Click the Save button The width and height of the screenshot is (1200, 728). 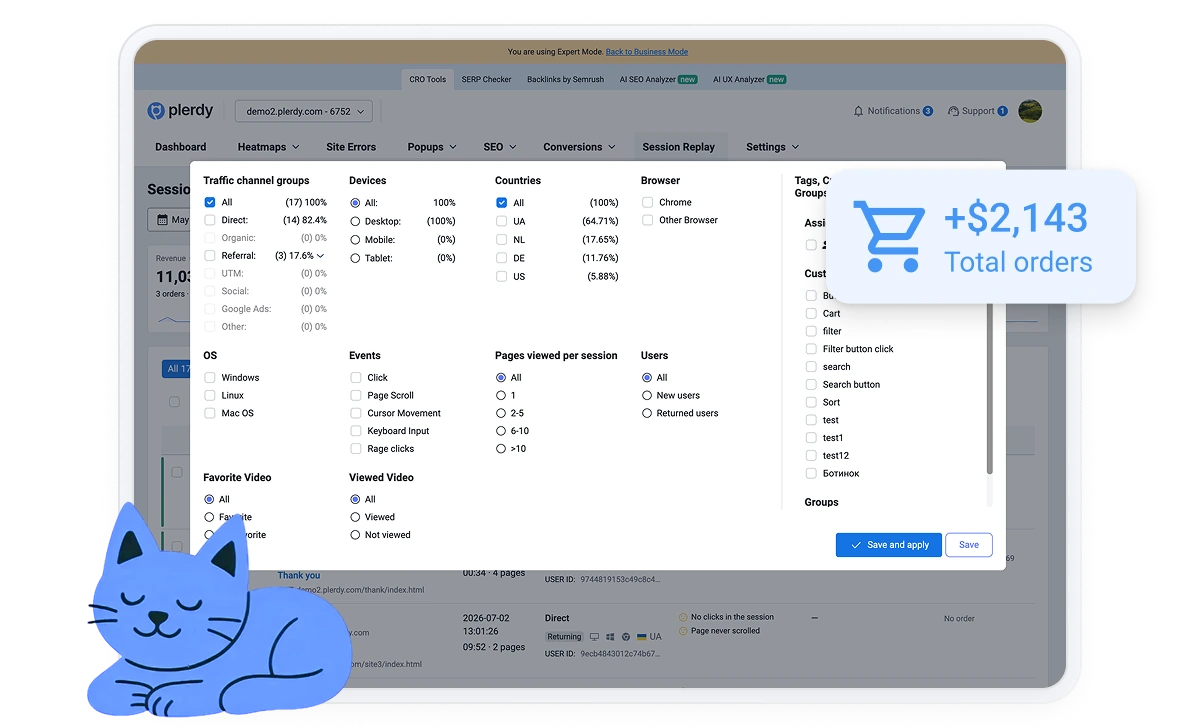tap(969, 545)
